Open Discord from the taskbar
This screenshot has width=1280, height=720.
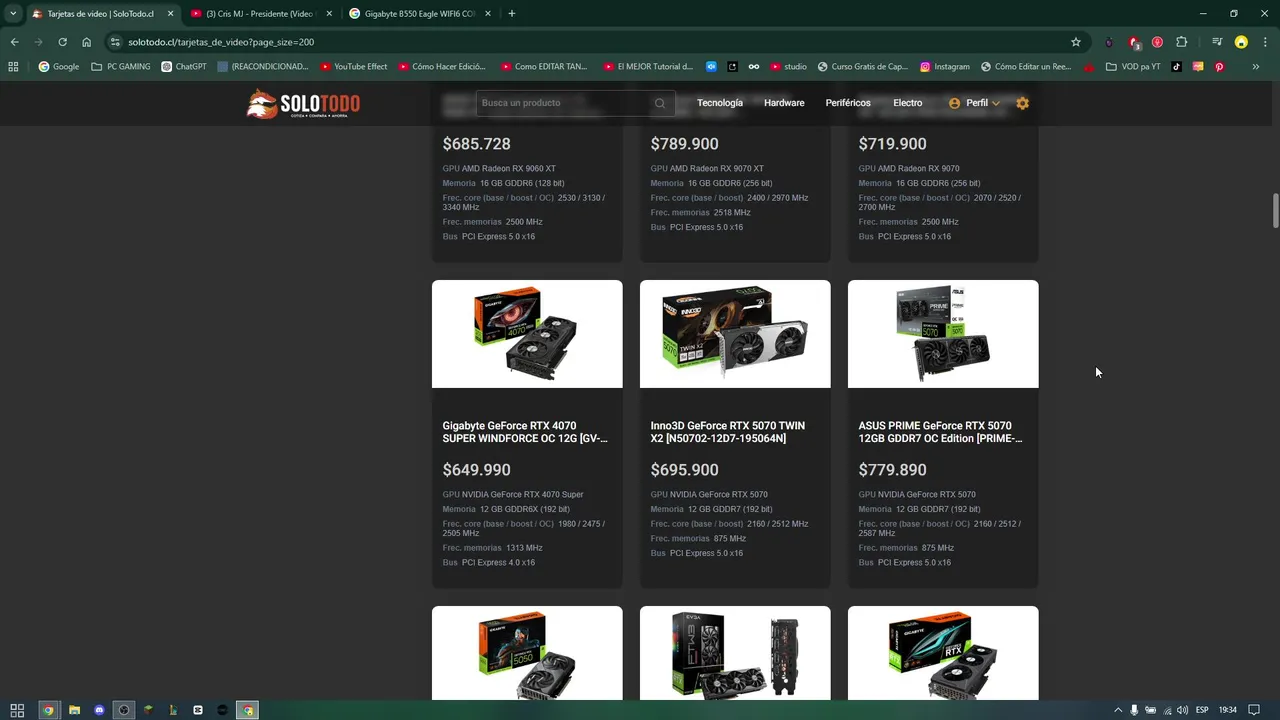tap(99, 710)
